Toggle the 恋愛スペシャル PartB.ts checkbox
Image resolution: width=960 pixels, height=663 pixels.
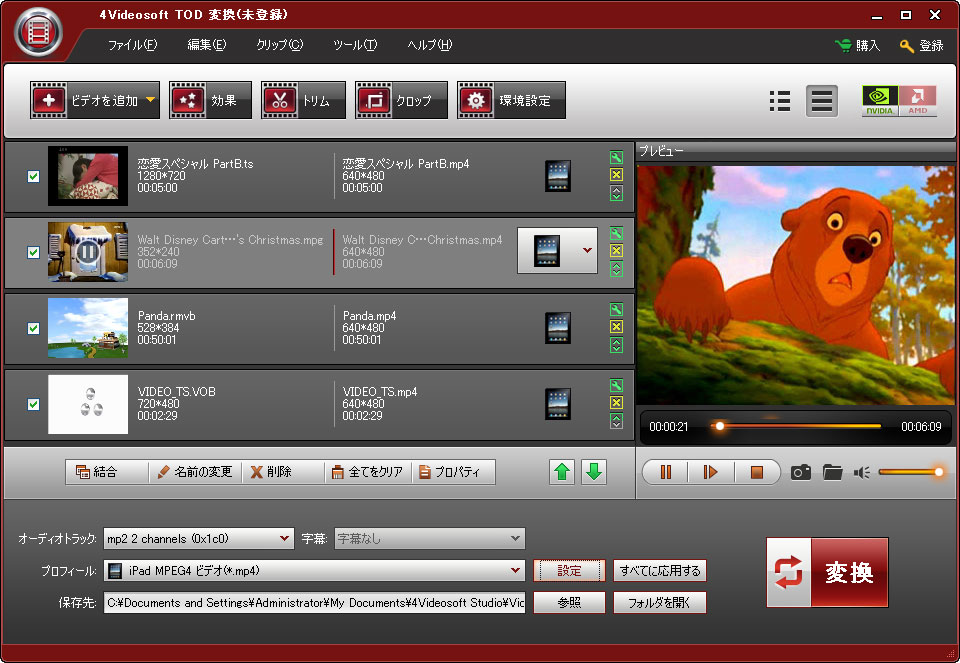pyautogui.click(x=33, y=176)
